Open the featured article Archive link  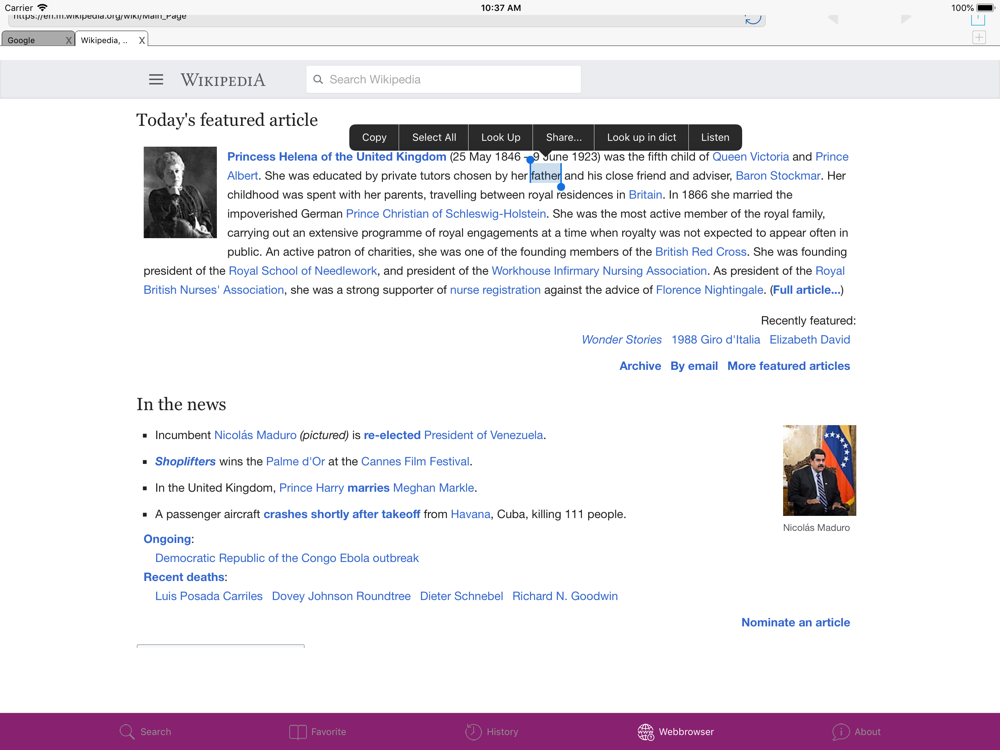(640, 366)
